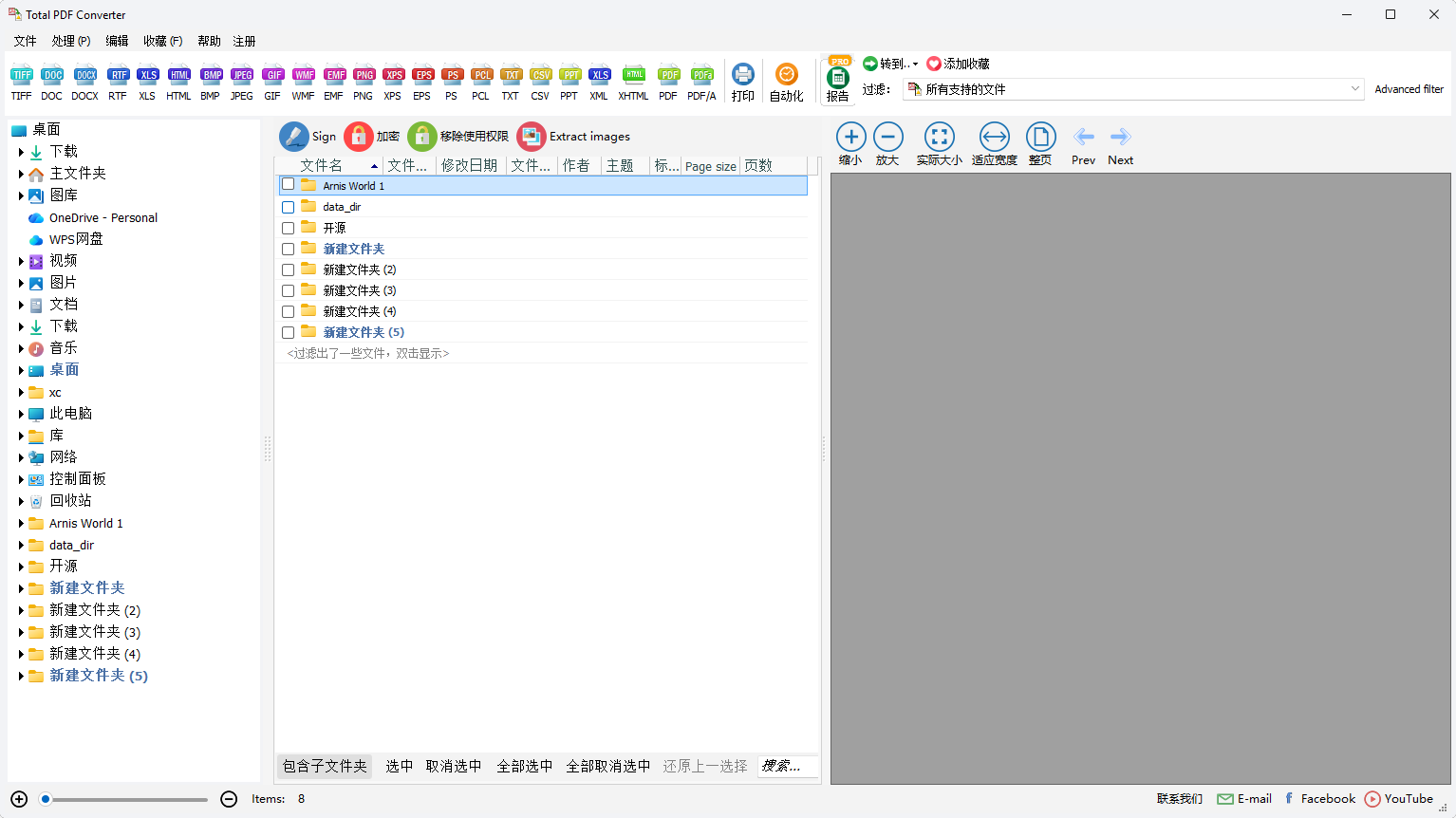Click the 全部选中 select all button
The width and height of the screenshot is (1456, 818).
tap(525, 766)
